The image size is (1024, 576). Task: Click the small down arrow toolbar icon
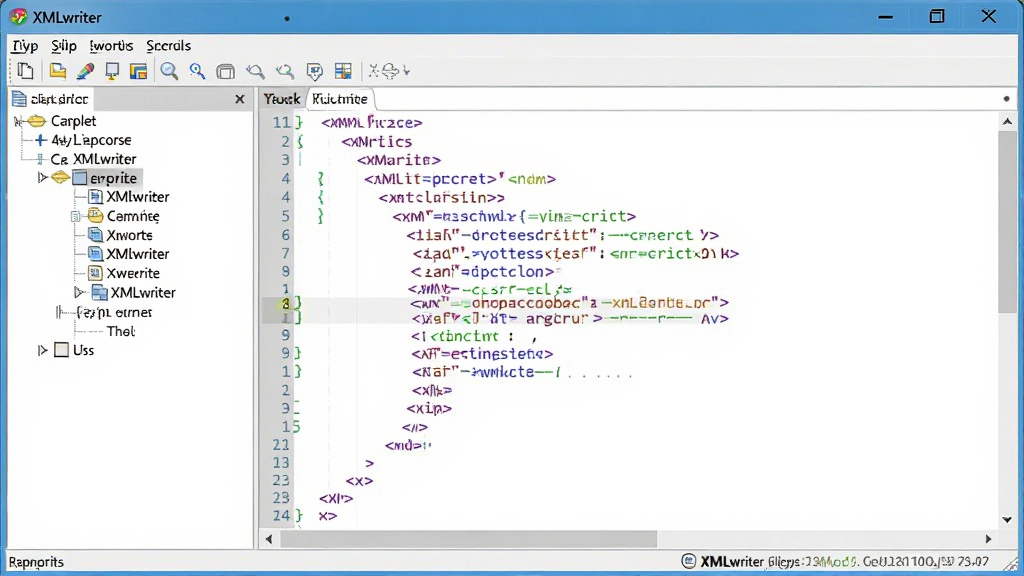pos(406,71)
